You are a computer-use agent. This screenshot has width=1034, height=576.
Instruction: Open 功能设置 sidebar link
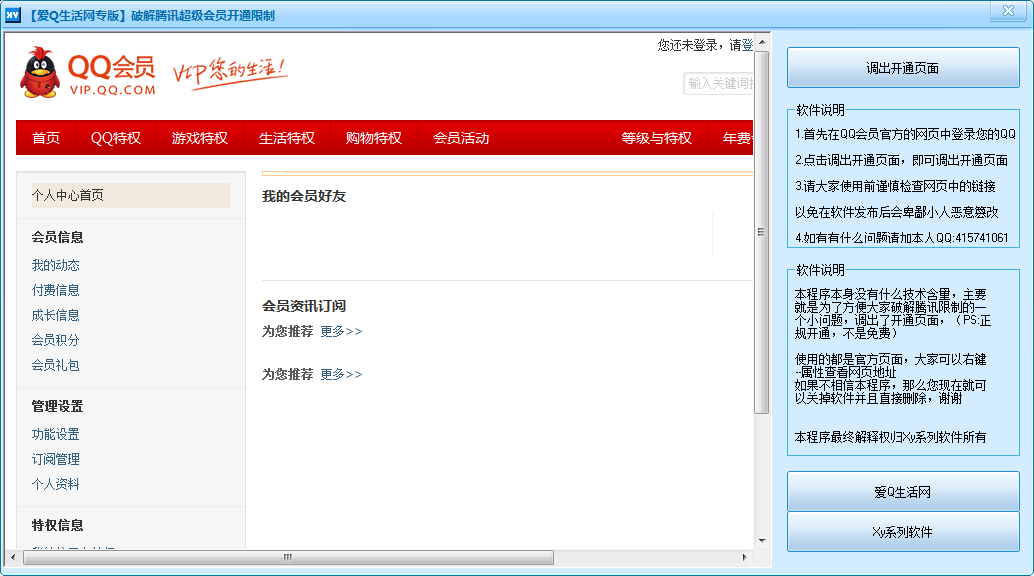[x=55, y=434]
